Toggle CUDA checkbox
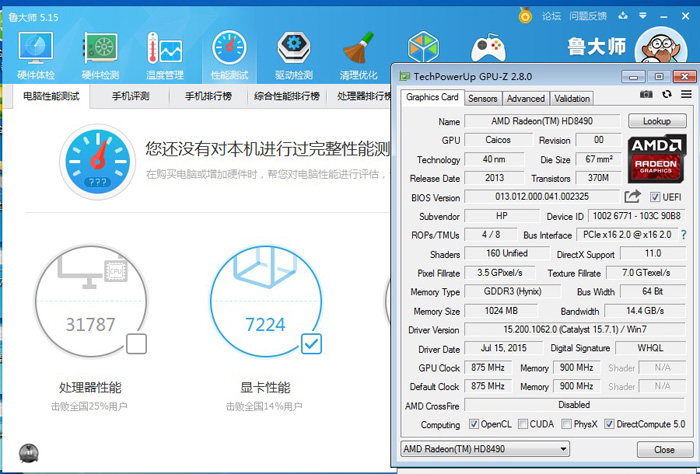The width and height of the screenshot is (700, 474). pos(523,424)
